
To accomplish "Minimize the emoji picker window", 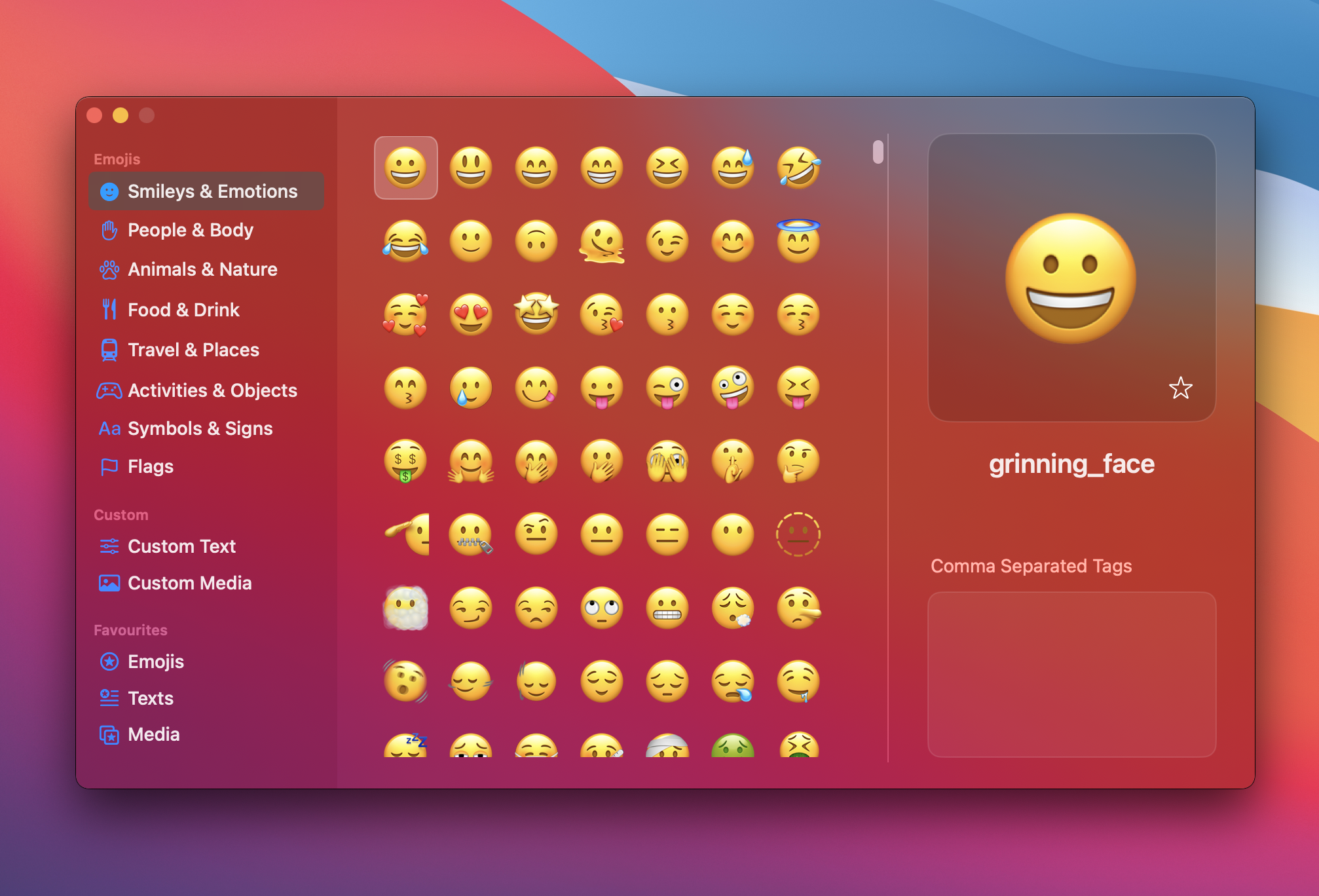I will (x=121, y=115).
